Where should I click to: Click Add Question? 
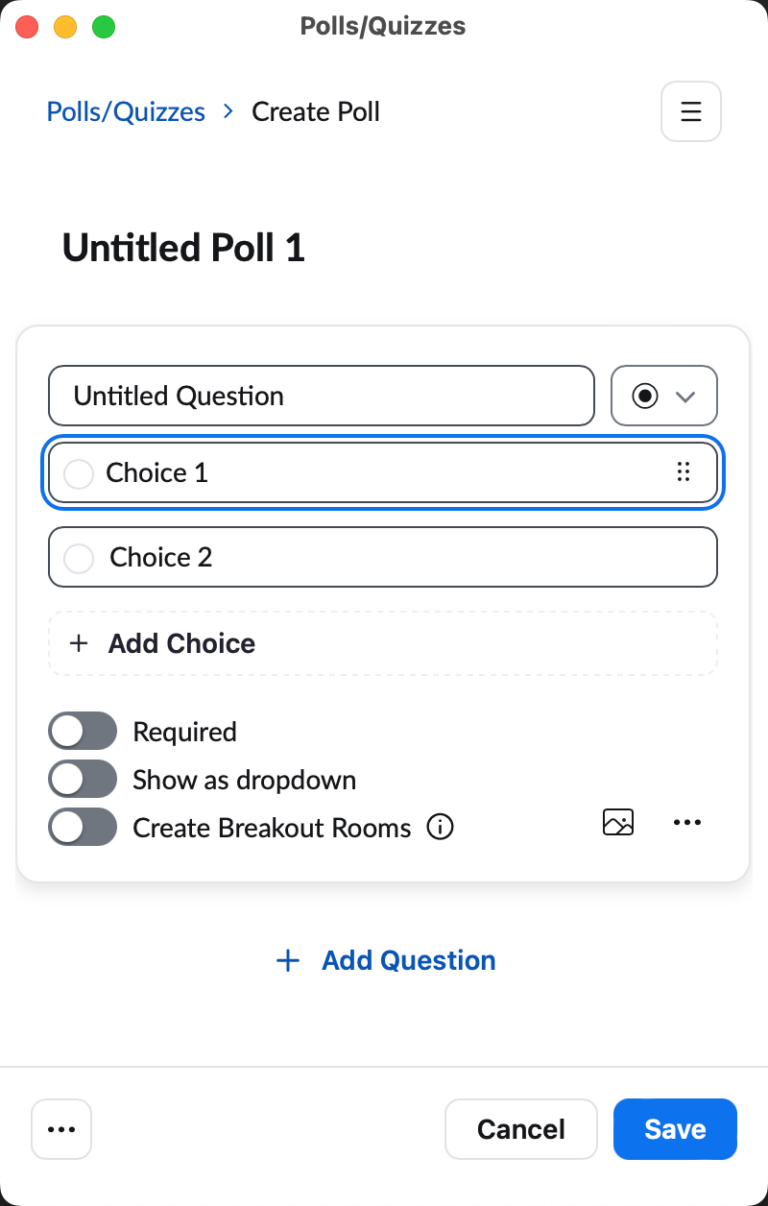point(408,960)
